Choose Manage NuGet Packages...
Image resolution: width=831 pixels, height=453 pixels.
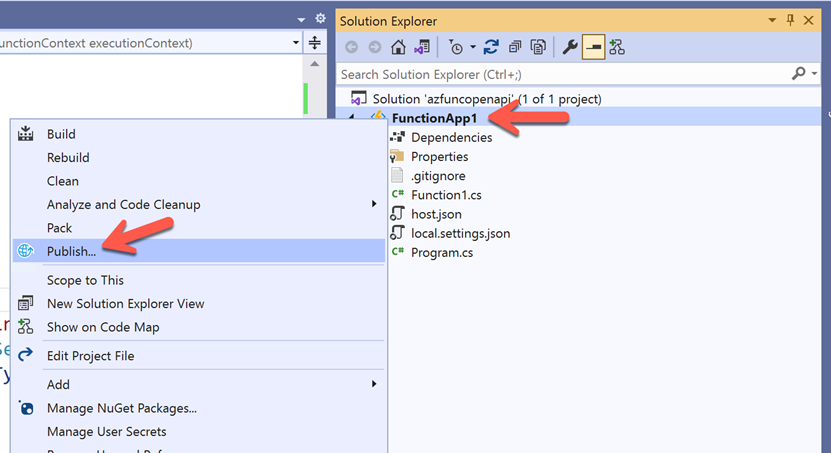click(x=199, y=408)
